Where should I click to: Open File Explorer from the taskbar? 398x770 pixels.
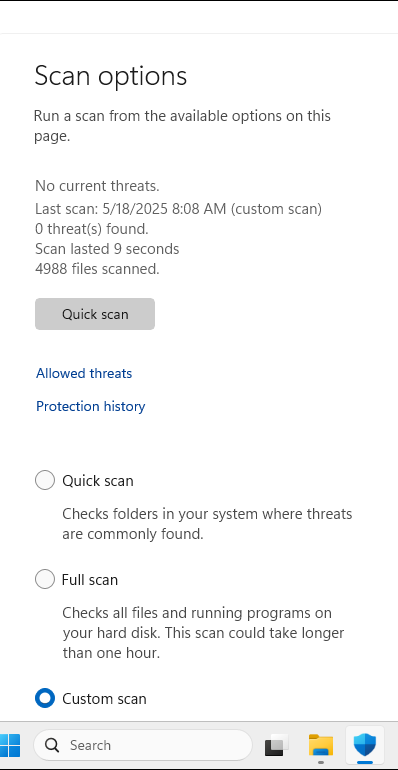point(321,745)
